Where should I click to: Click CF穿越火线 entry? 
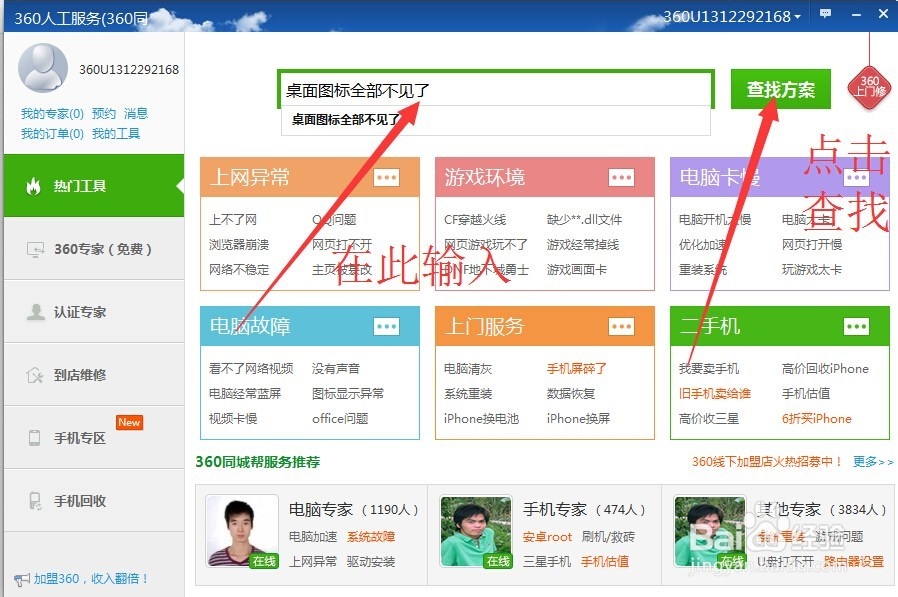point(475,219)
